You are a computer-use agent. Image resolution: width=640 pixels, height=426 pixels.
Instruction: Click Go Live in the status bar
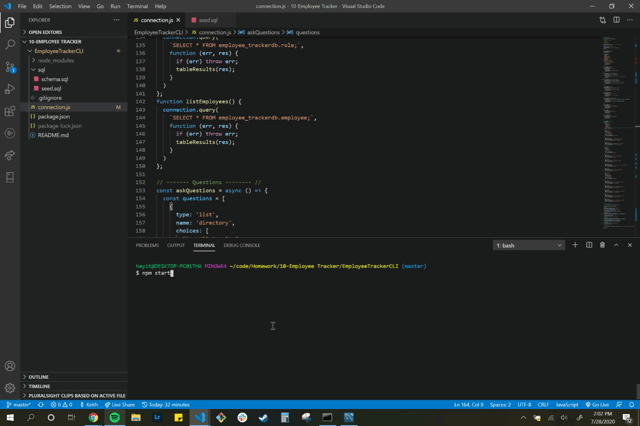597,405
